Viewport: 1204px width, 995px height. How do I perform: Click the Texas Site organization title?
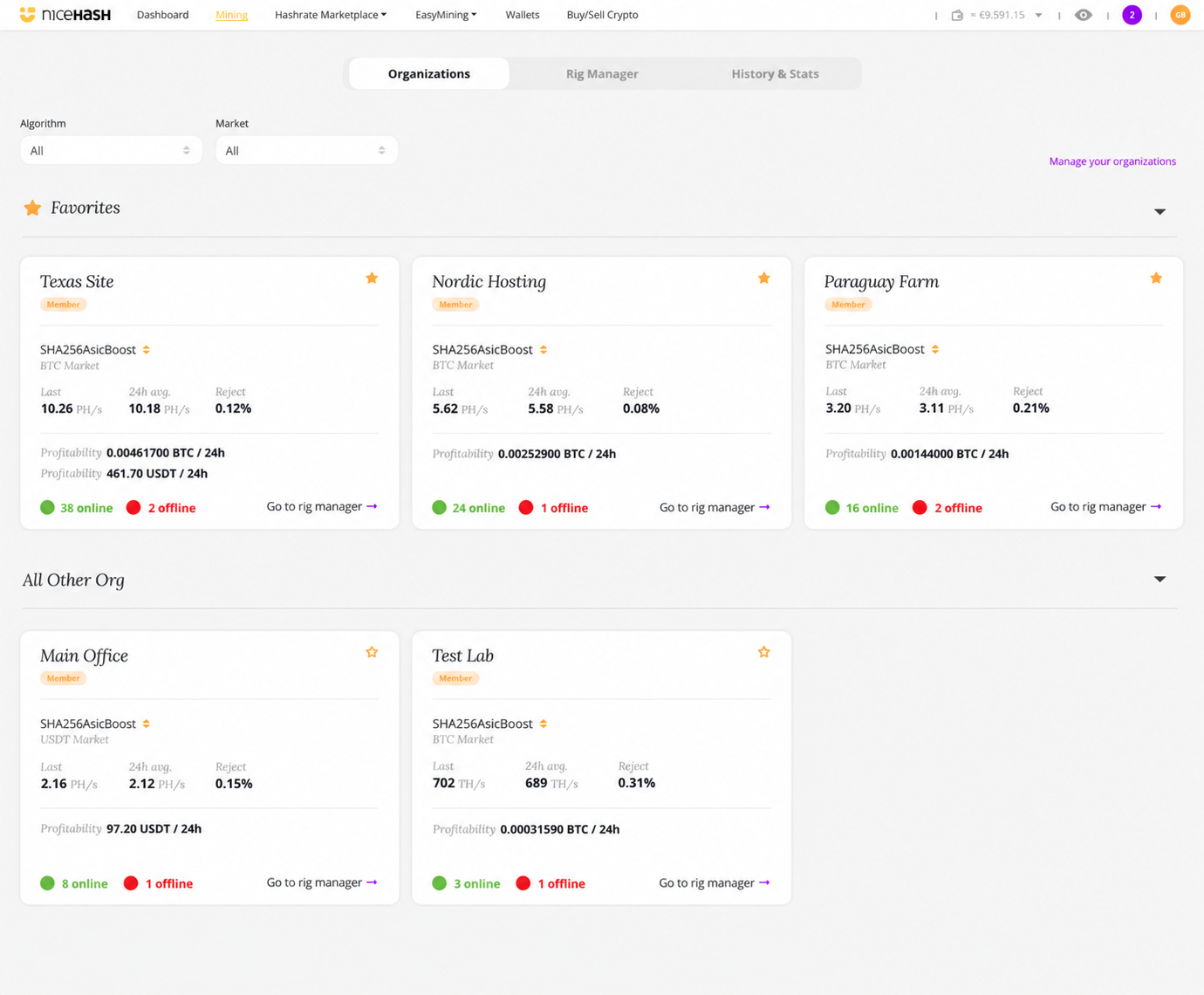(x=77, y=281)
